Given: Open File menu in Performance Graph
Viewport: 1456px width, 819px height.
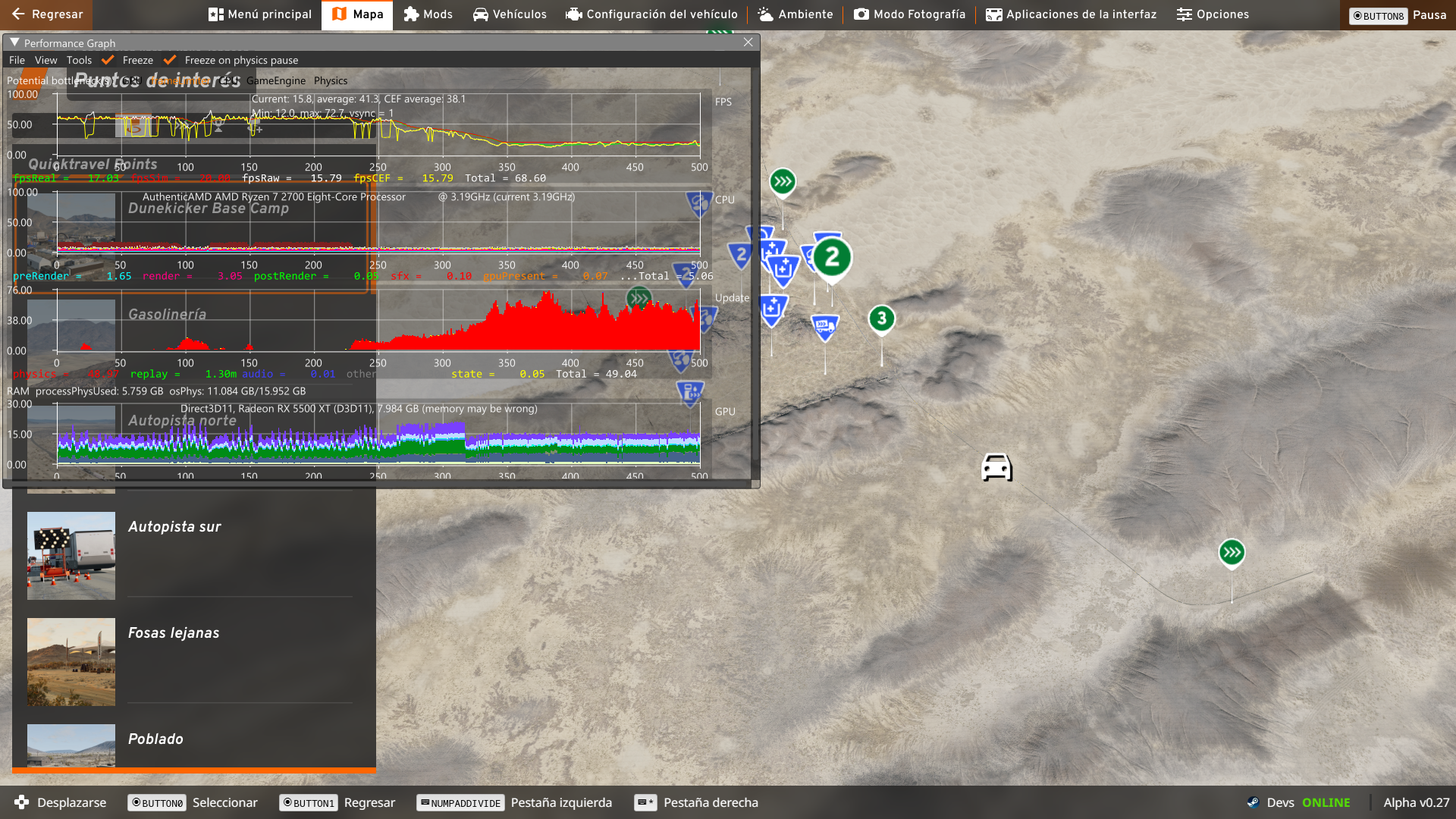Looking at the screenshot, I should click(17, 60).
